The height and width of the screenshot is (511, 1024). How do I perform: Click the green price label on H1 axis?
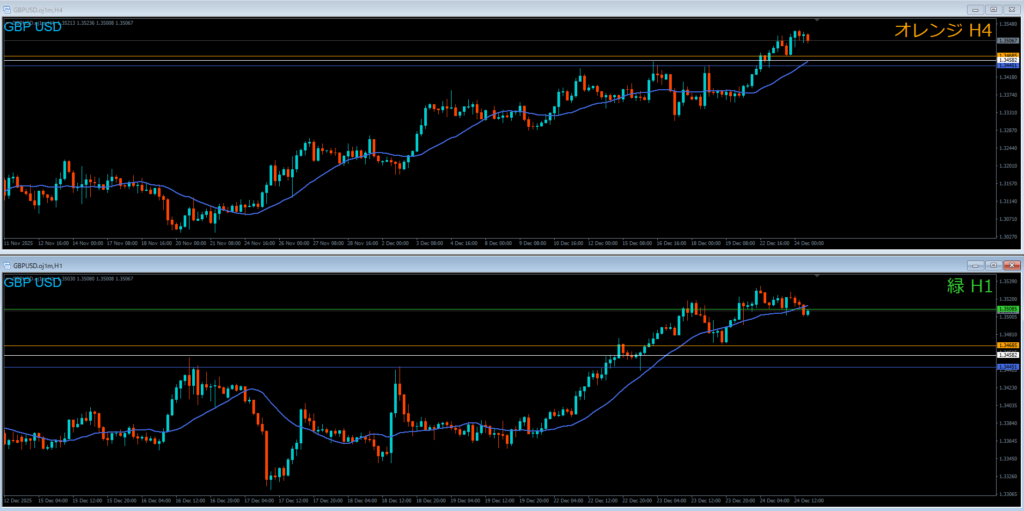pos(1007,310)
